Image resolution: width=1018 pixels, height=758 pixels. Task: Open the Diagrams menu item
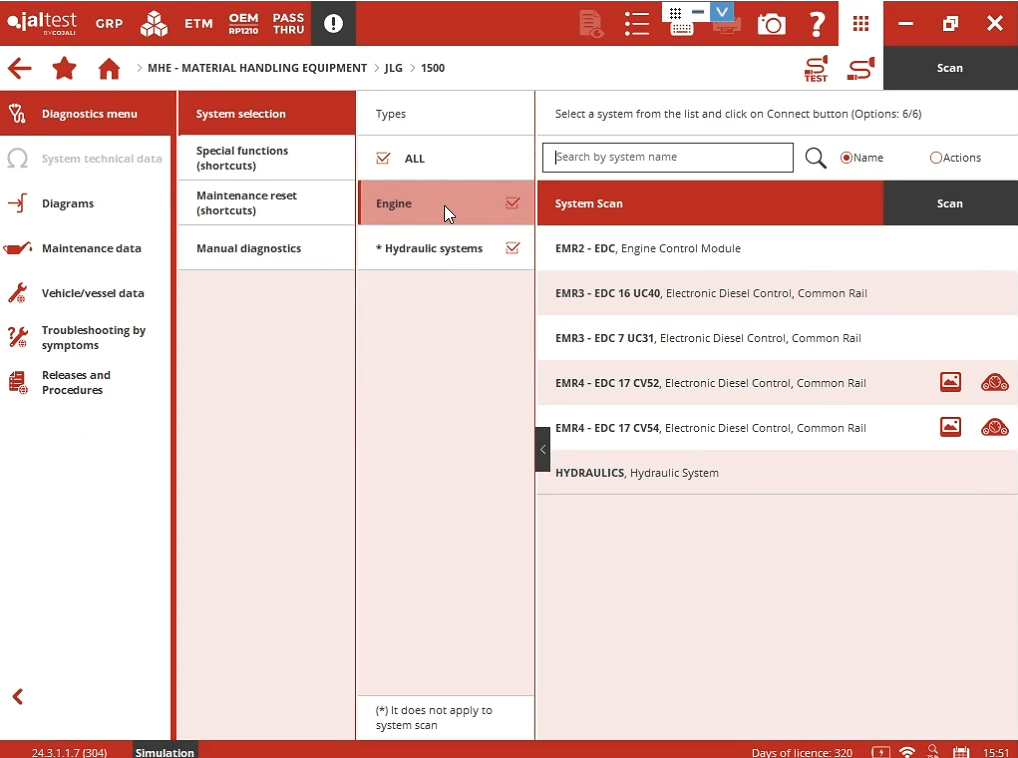pos(68,204)
